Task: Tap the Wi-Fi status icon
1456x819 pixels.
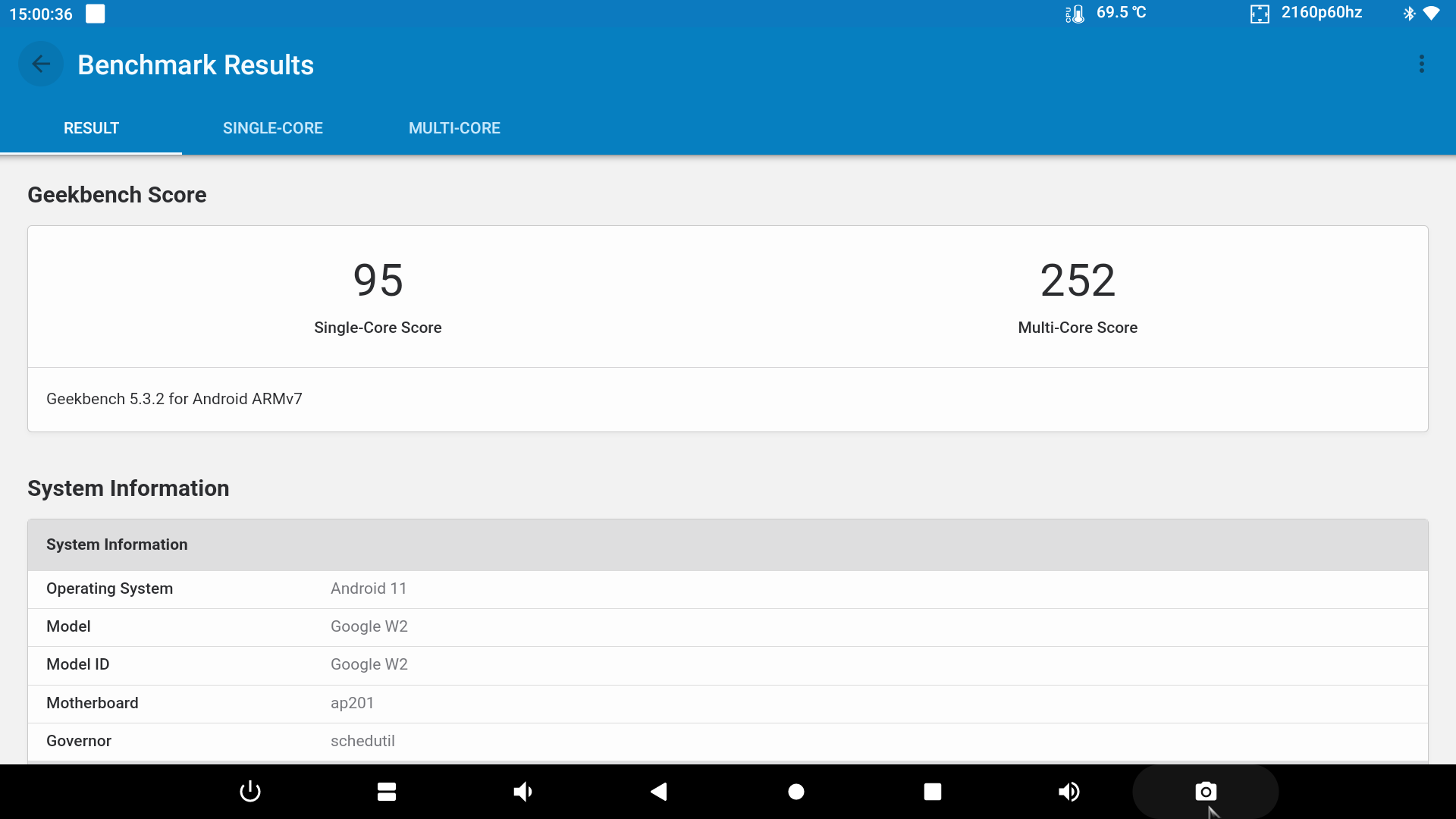Action: (x=1432, y=13)
